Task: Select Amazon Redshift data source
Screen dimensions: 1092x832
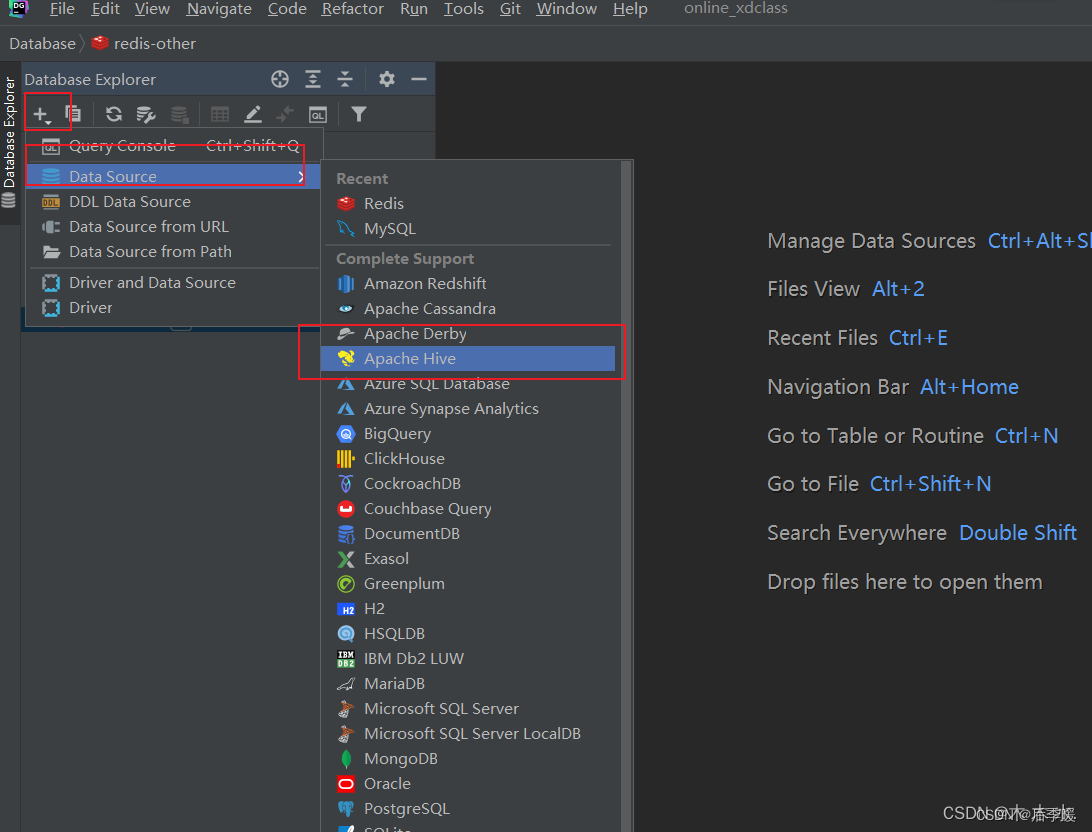Action: click(468, 283)
